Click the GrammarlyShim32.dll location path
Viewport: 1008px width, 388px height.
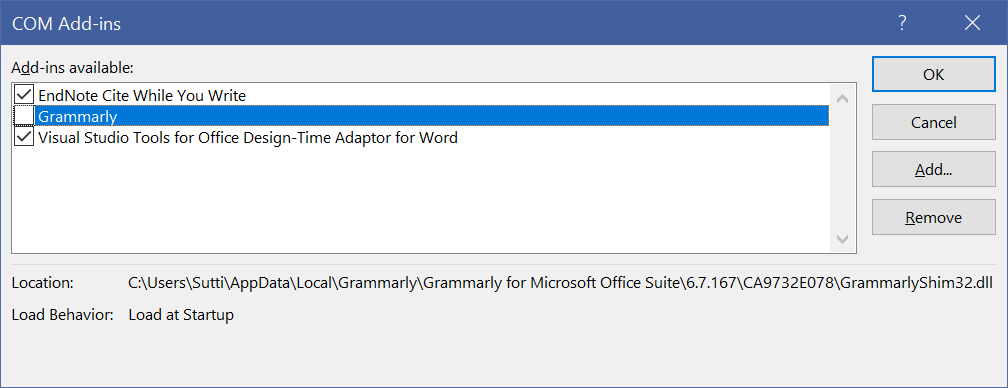coord(561,283)
